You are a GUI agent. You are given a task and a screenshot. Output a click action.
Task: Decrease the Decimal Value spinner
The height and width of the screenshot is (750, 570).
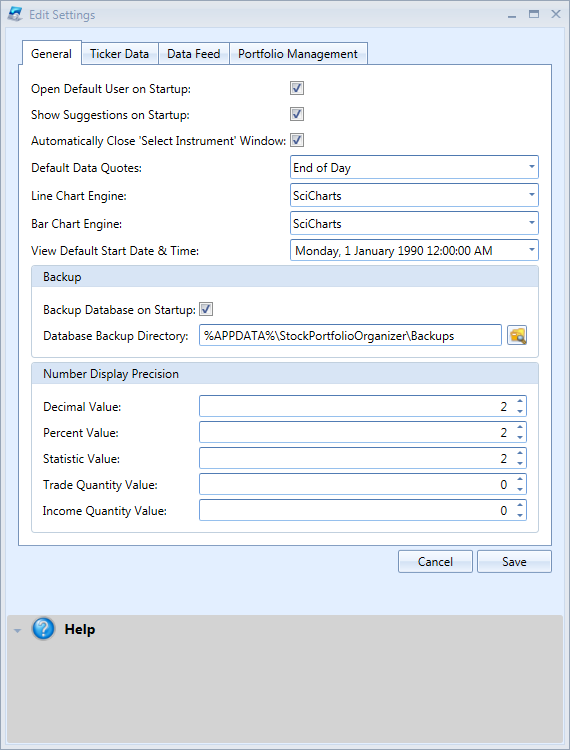point(519,411)
